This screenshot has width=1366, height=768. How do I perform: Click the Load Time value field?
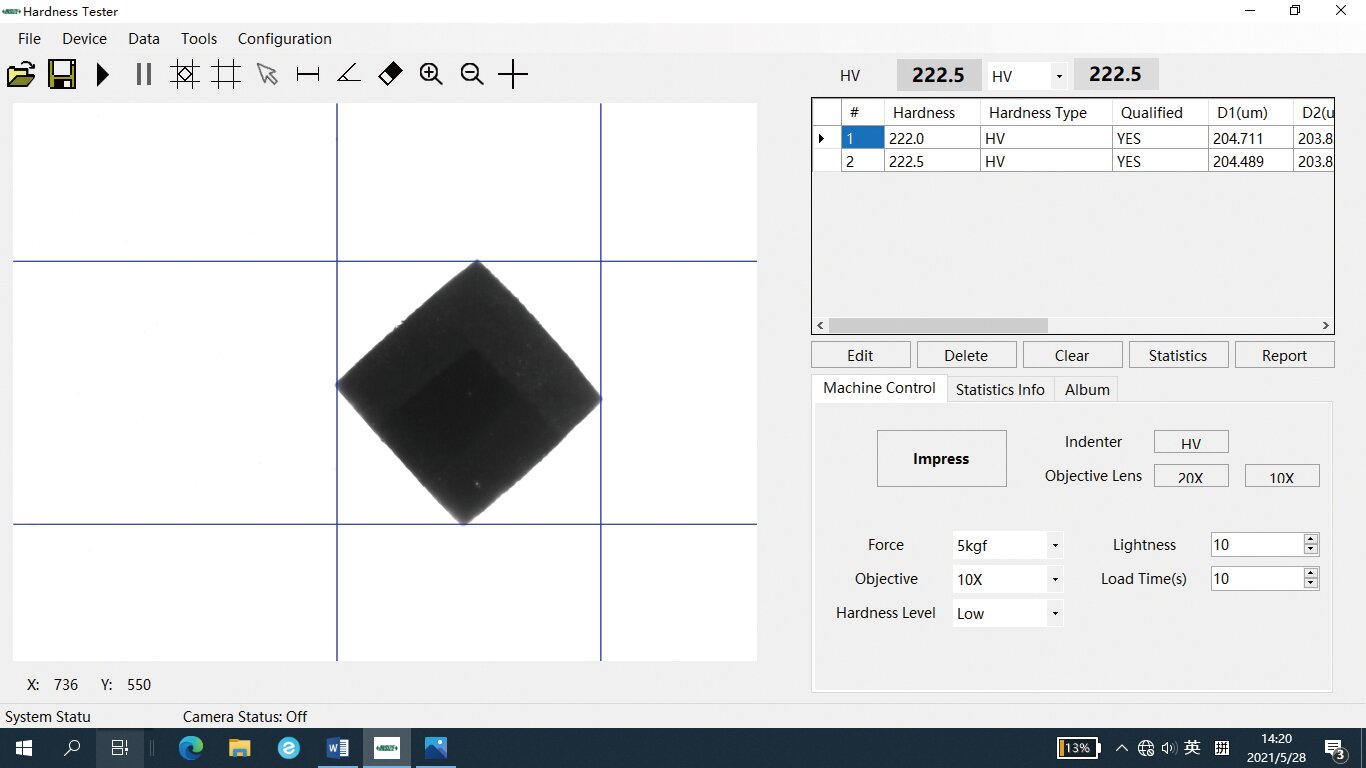1257,579
